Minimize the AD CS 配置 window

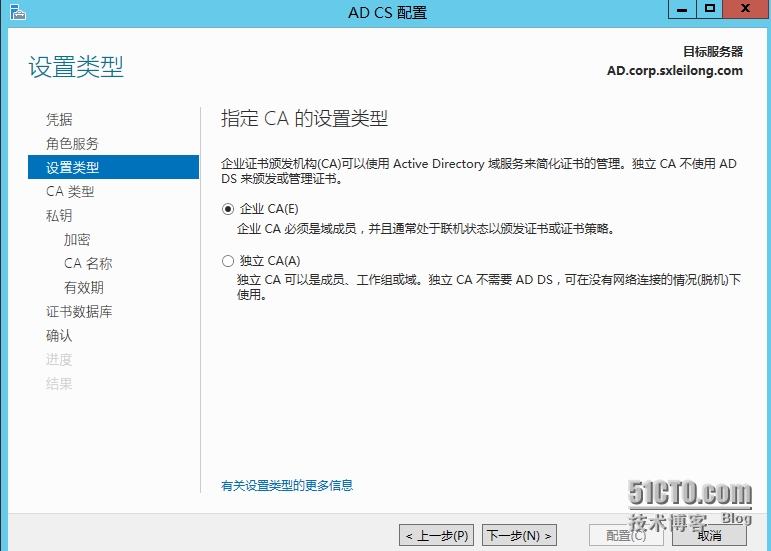[x=682, y=9]
